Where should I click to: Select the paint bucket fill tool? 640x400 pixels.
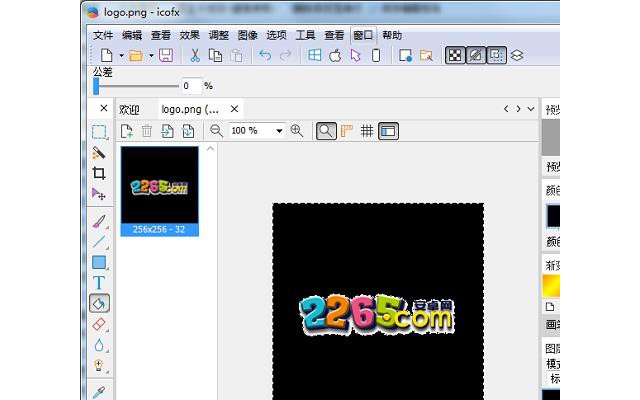[99, 303]
